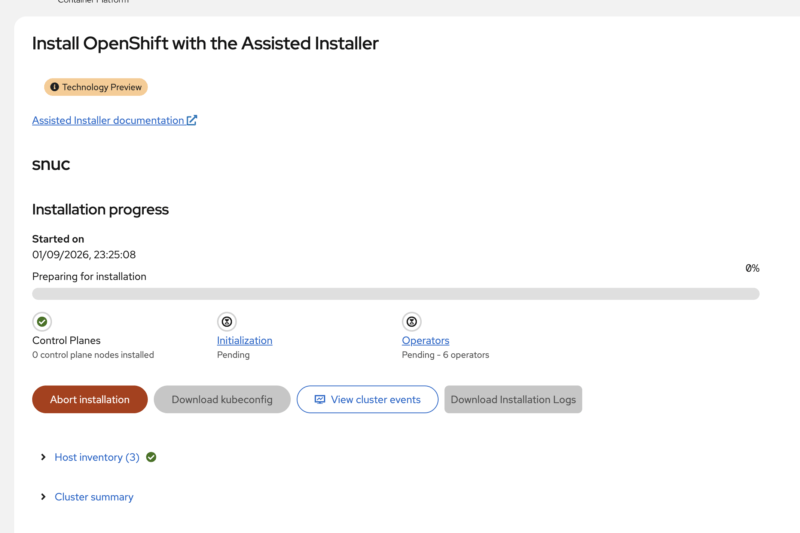Expand Host inventory chevron

43,457
